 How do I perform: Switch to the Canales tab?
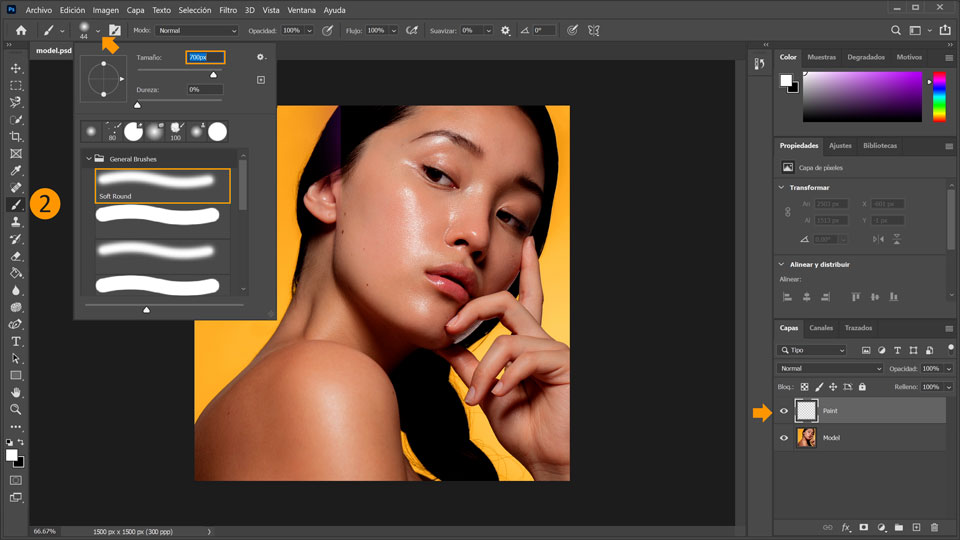coord(821,328)
